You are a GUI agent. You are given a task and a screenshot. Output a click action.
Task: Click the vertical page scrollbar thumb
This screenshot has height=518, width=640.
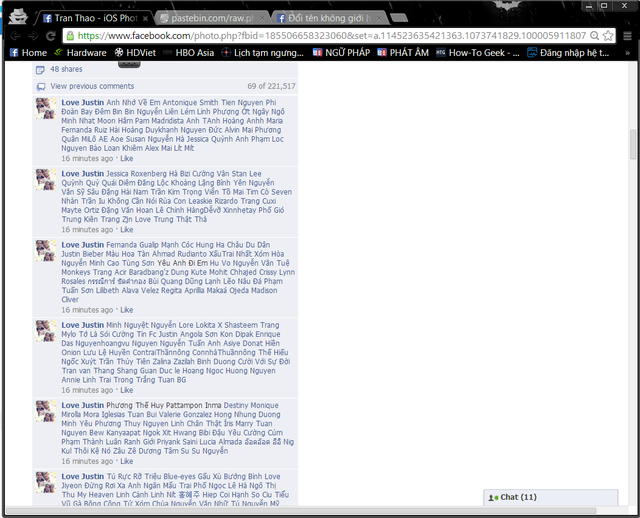[633, 144]
